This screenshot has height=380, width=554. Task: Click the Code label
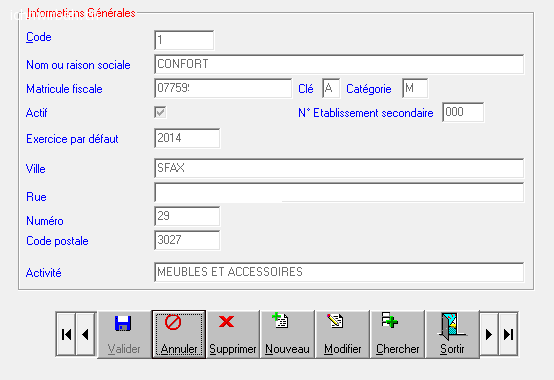[39, 37]
